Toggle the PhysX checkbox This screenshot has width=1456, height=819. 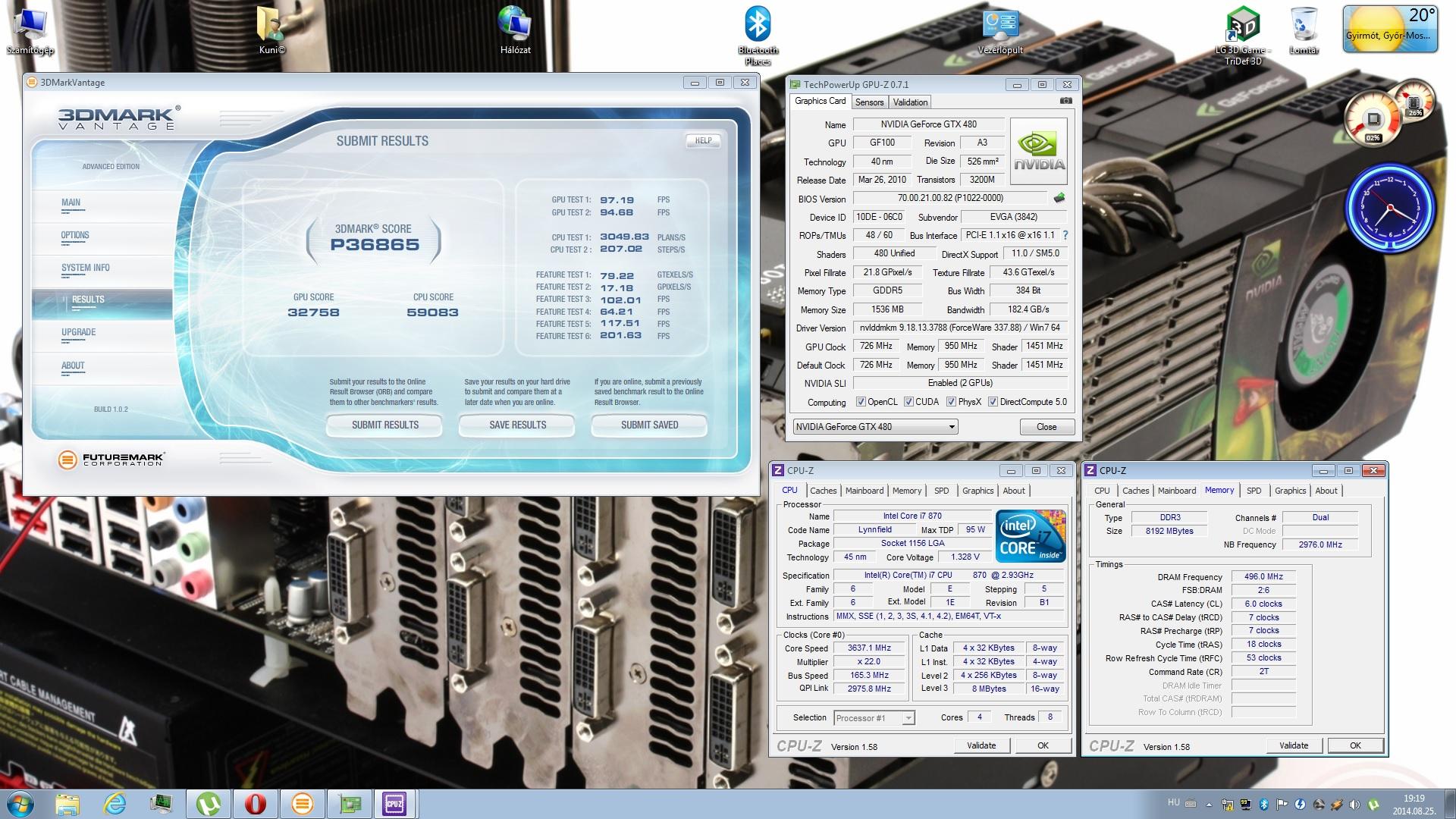tap(951, 402)
